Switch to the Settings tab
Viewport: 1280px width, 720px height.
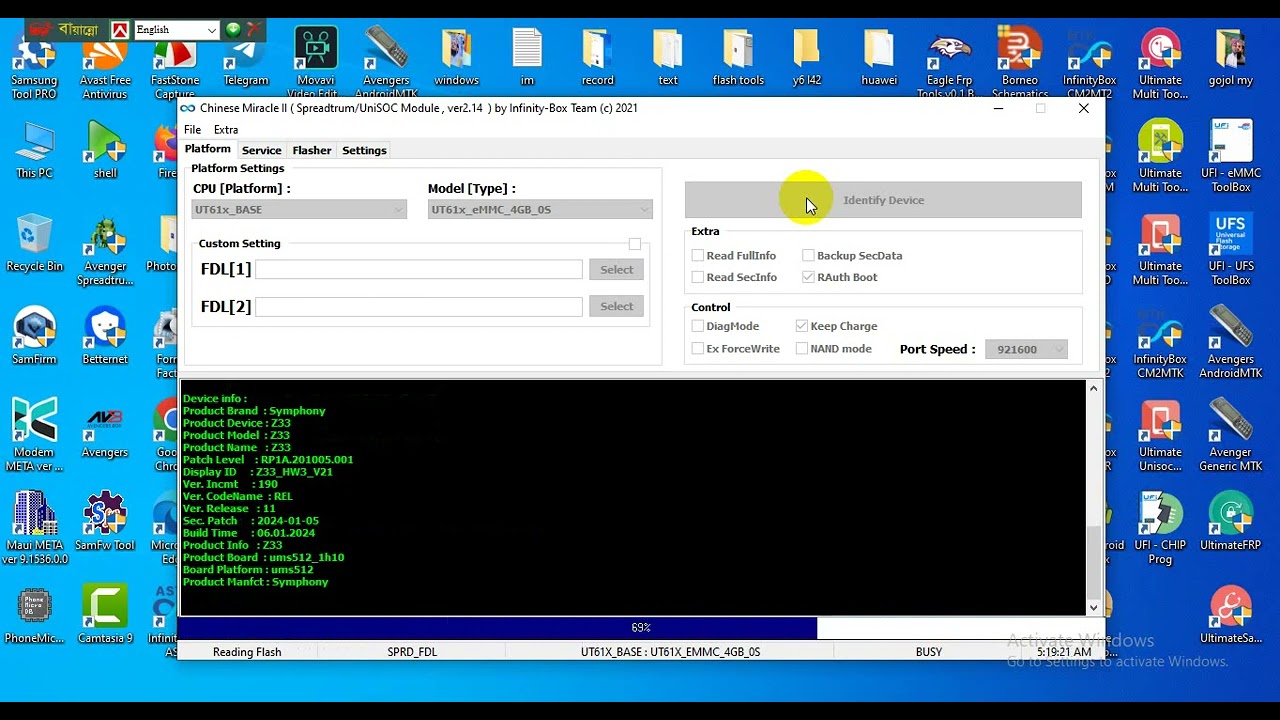[364, 150]
